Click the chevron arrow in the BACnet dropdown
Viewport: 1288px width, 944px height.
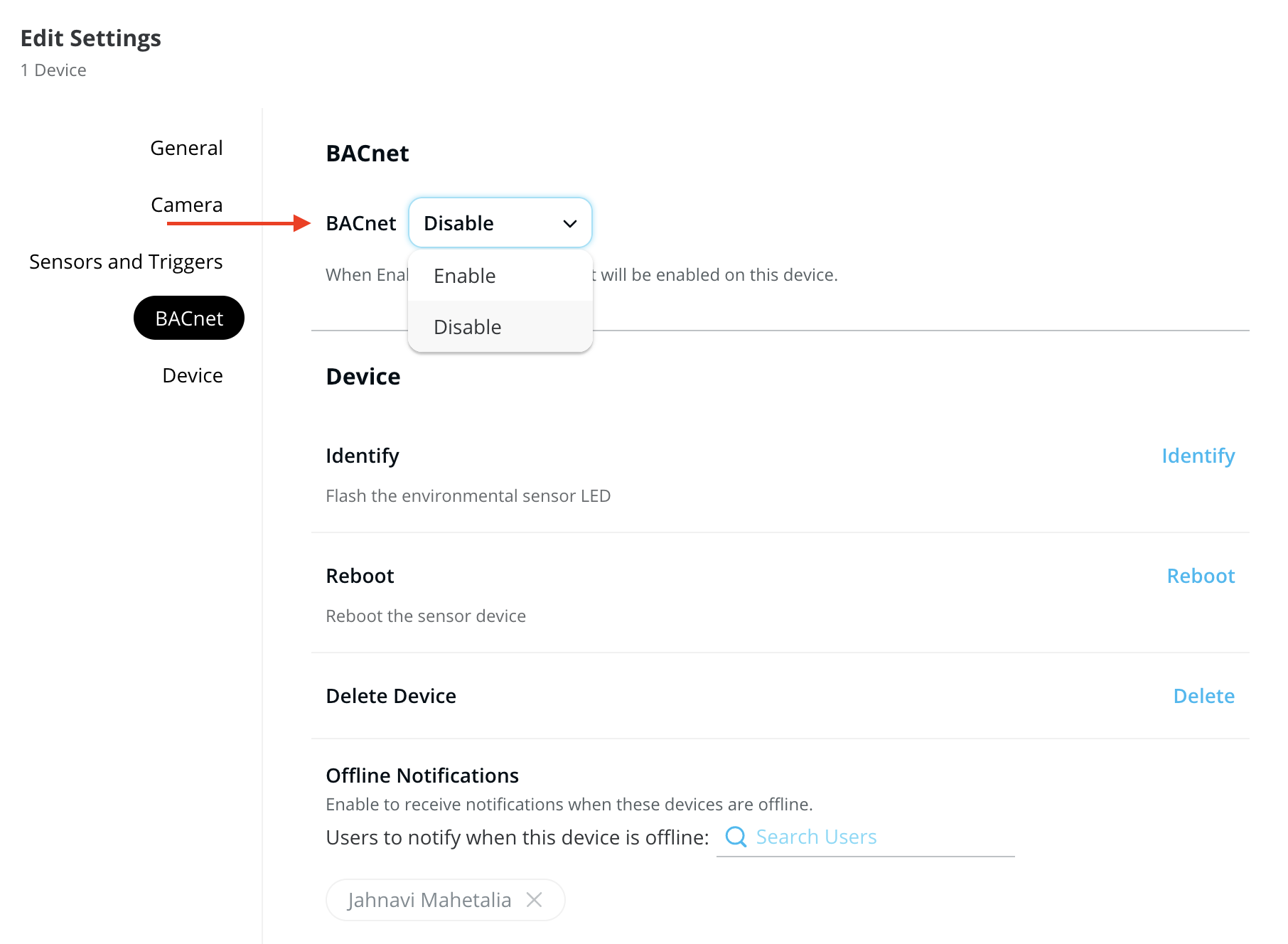coord(570,224)
